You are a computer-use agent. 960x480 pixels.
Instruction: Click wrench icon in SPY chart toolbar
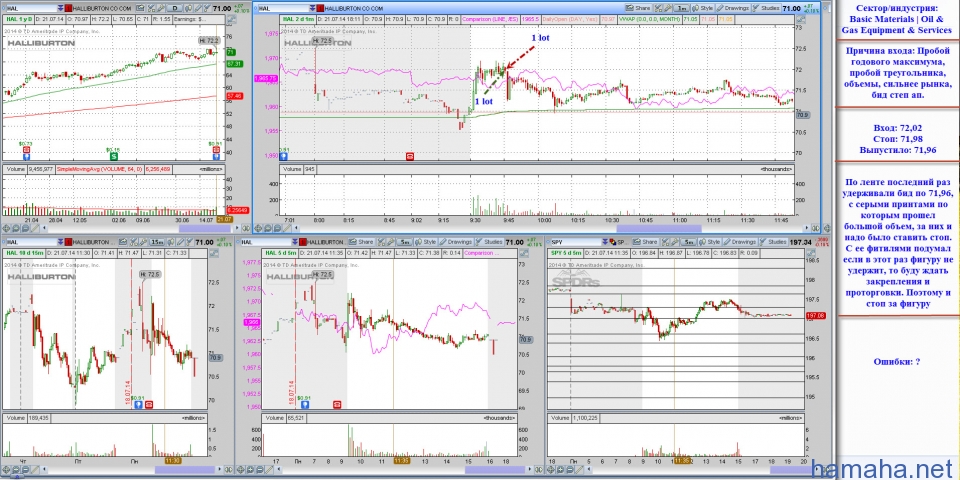(675, 242)
